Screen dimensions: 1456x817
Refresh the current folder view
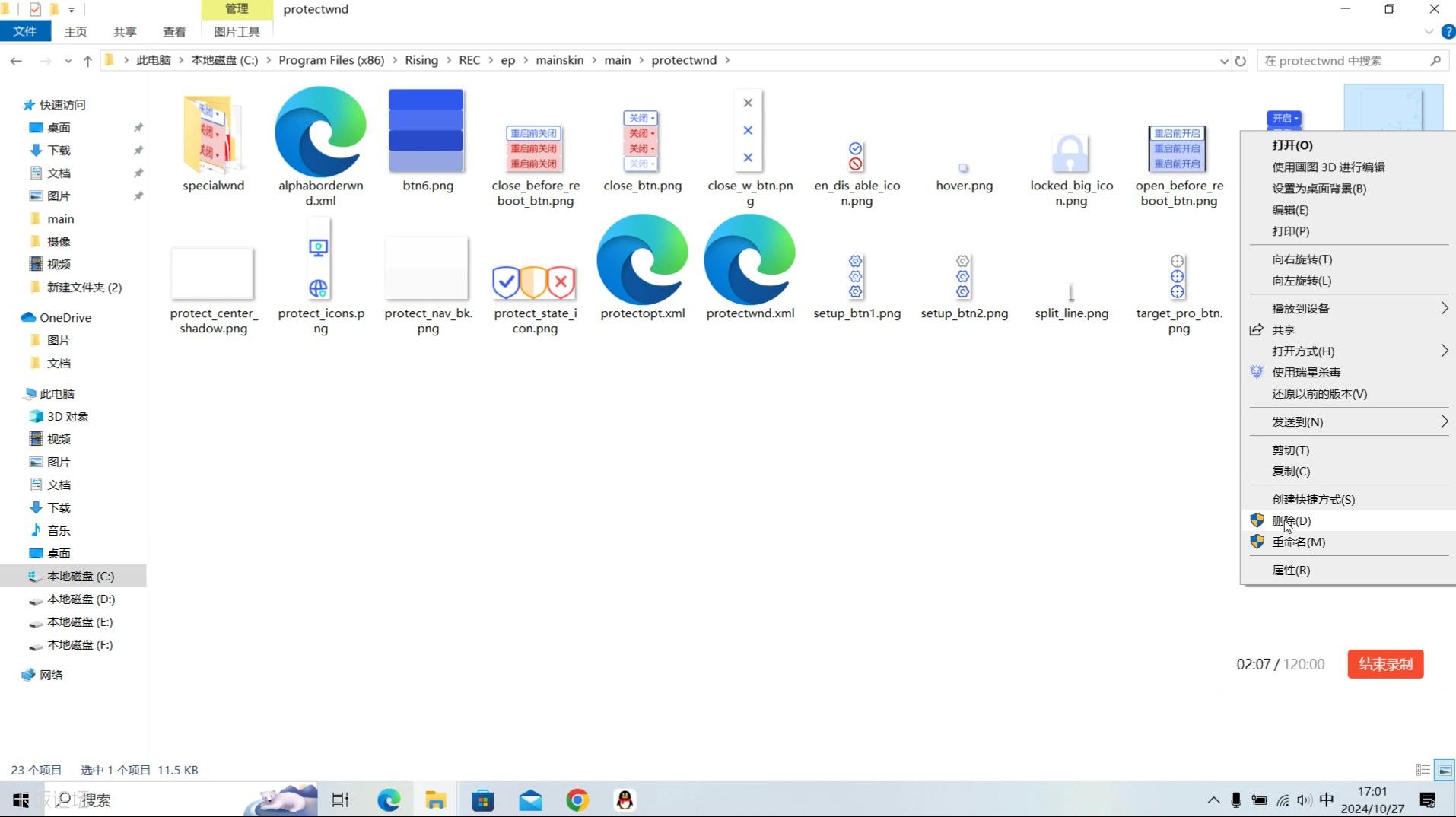1241,61
